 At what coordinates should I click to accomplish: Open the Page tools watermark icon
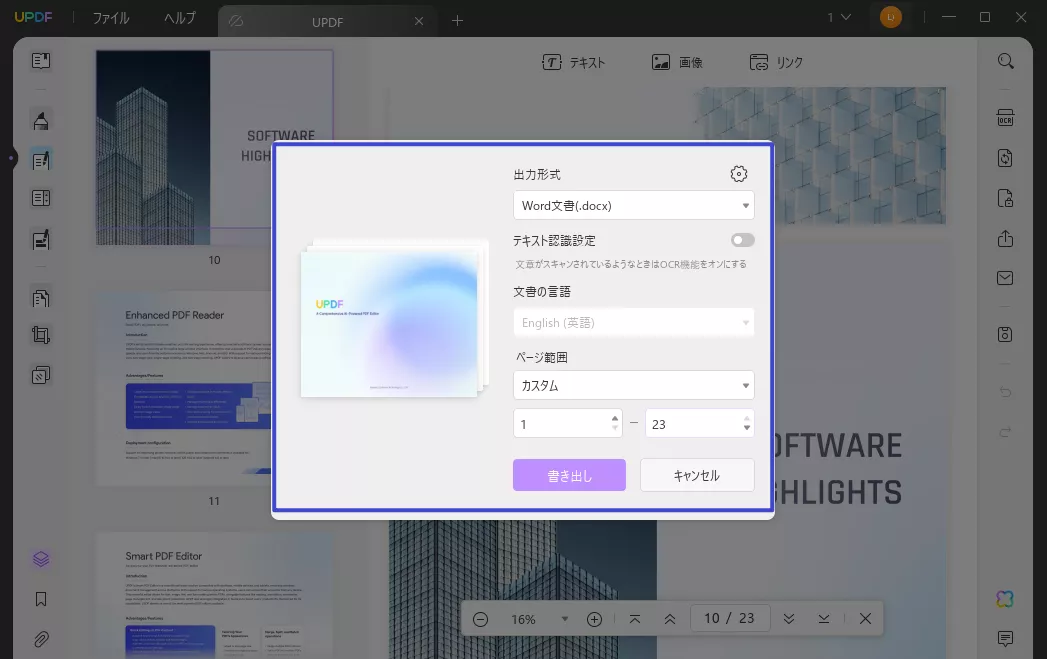pyautogui.click(x=41, y=375)
